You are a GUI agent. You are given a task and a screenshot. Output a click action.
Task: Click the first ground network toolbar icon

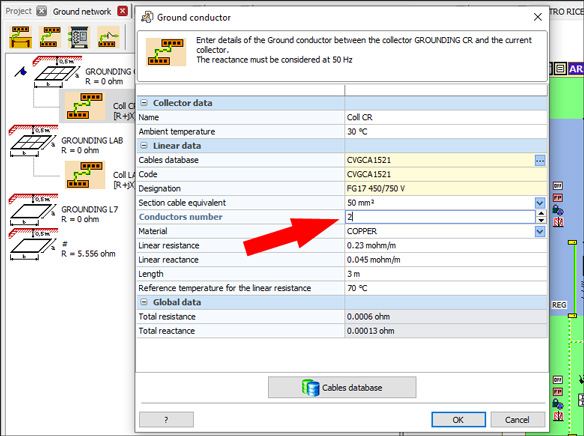click(20, 37)
